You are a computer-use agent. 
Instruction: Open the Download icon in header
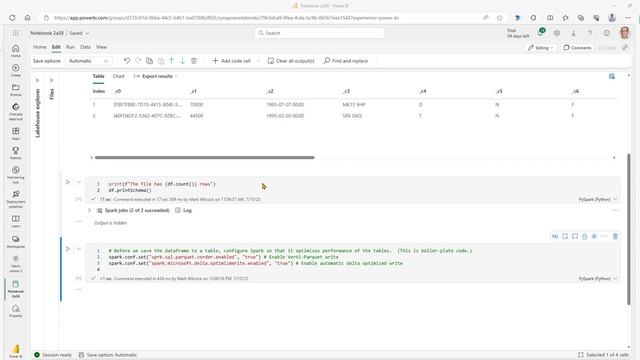573,33
